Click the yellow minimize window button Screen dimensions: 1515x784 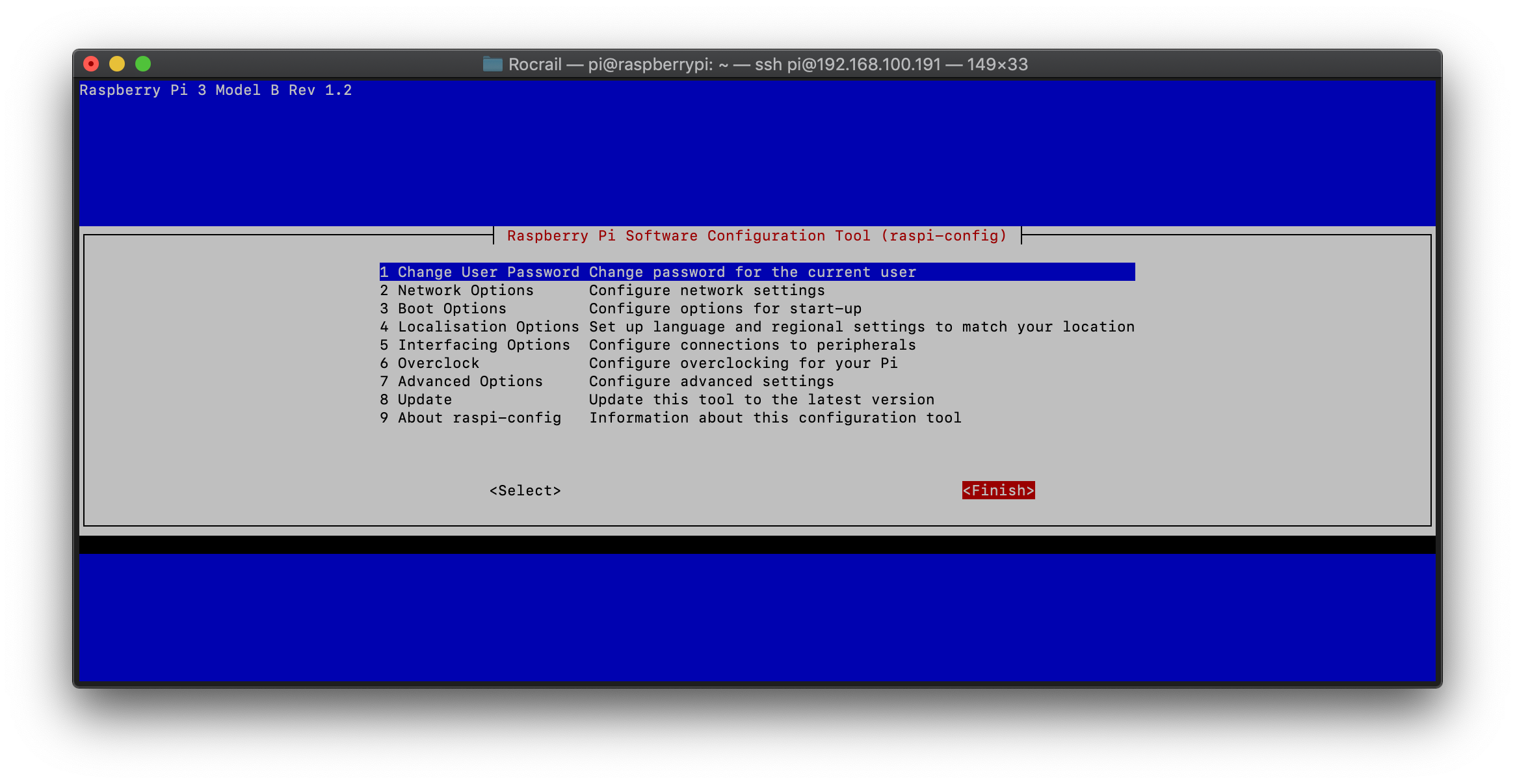(117, 64)
